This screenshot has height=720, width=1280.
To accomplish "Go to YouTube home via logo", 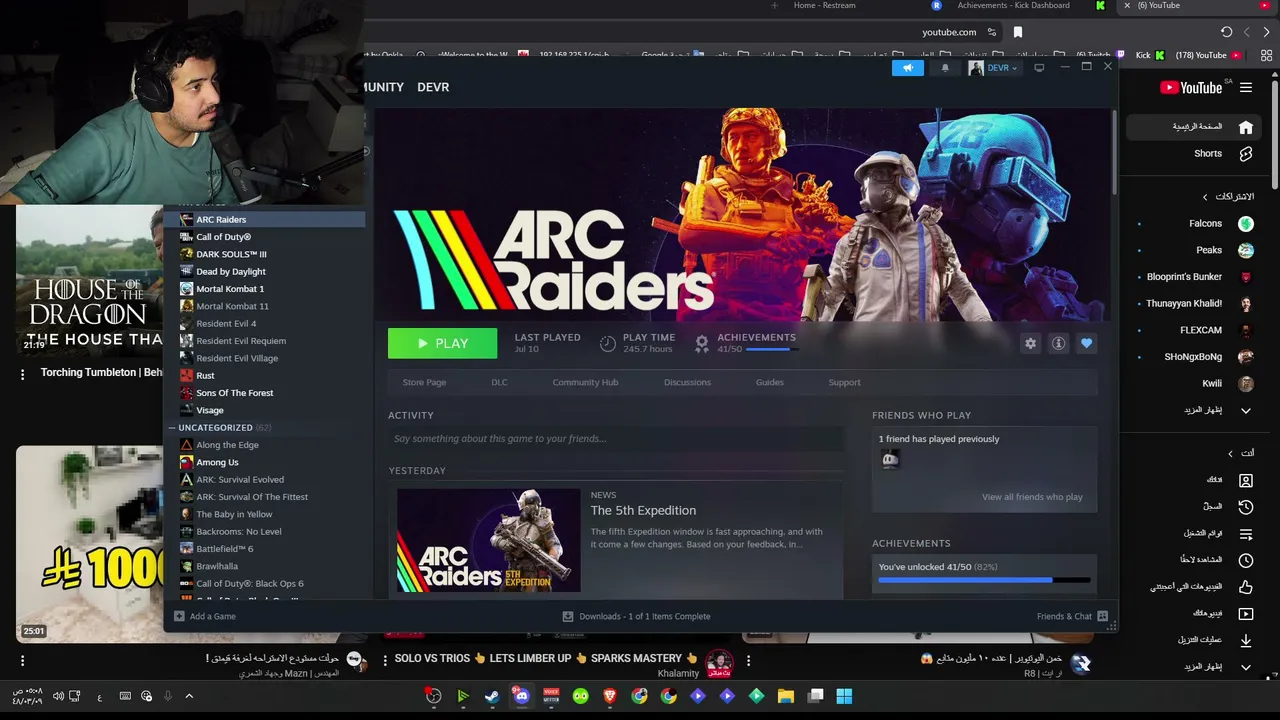I will [x=1191, y=88].
